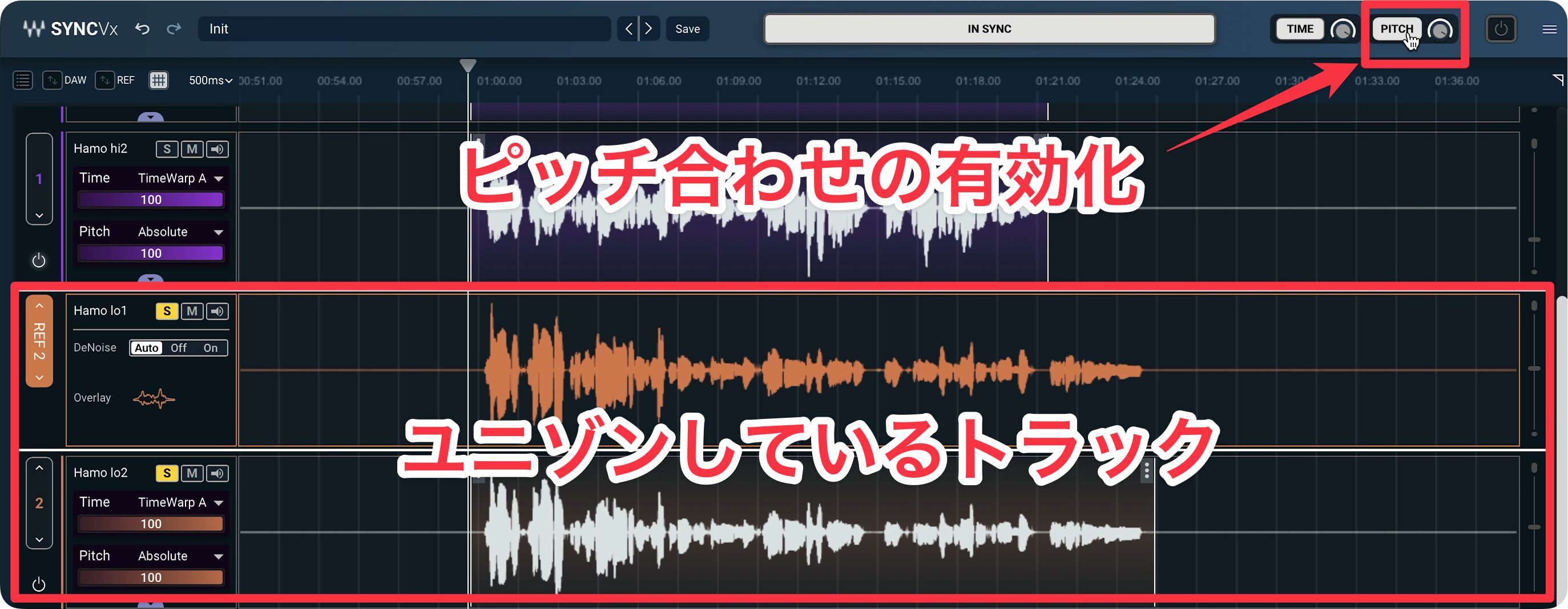Click the Init preset name field

(404, 29)
